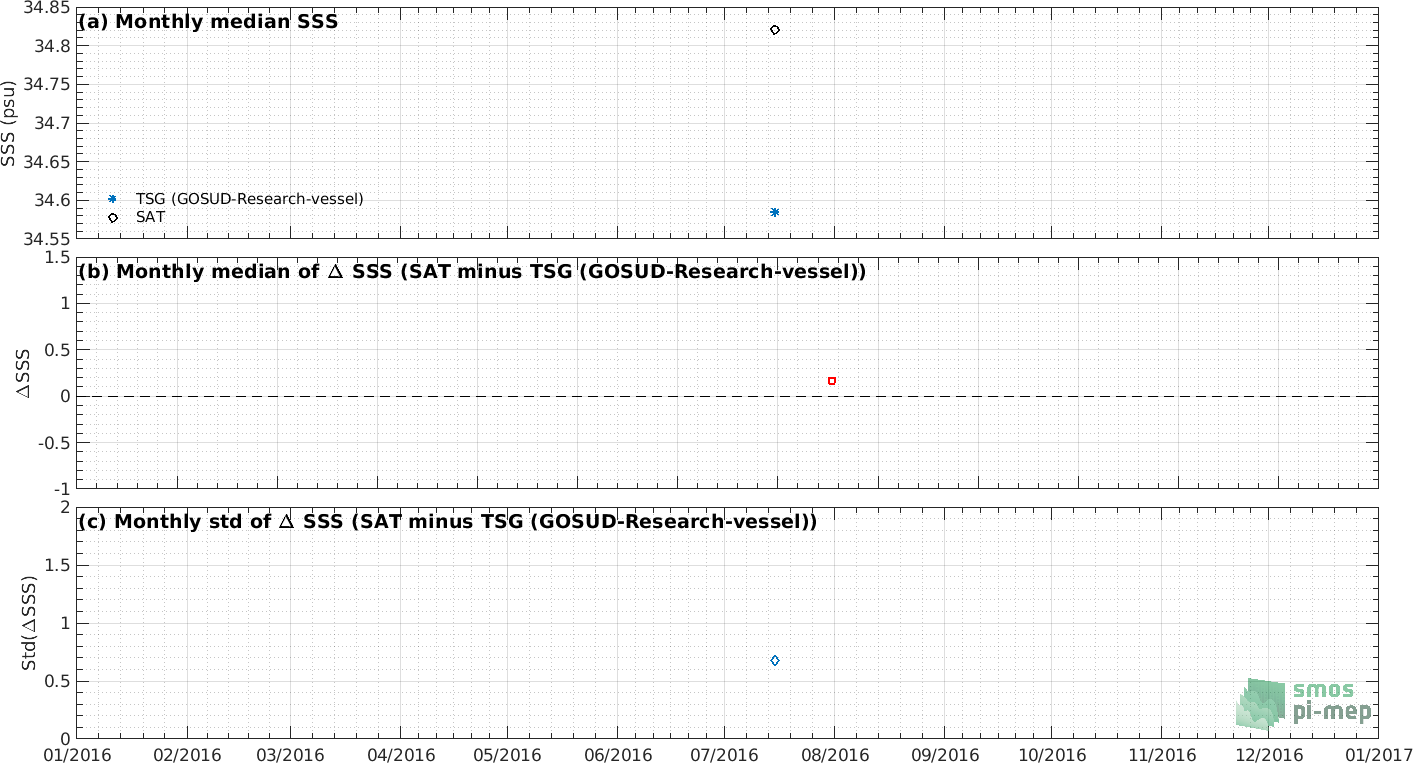Click the dashed zero reference line in panel (b)

pyautogui.click(x=727, y=396)
